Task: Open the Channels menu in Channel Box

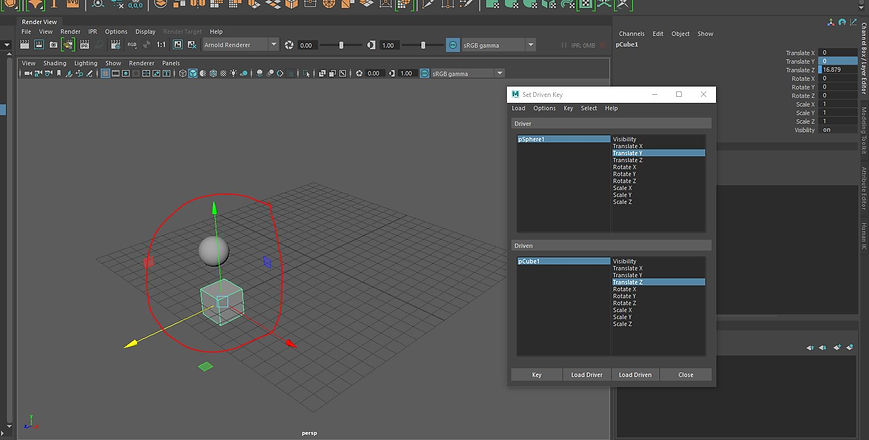Action: tap(632, 34)
